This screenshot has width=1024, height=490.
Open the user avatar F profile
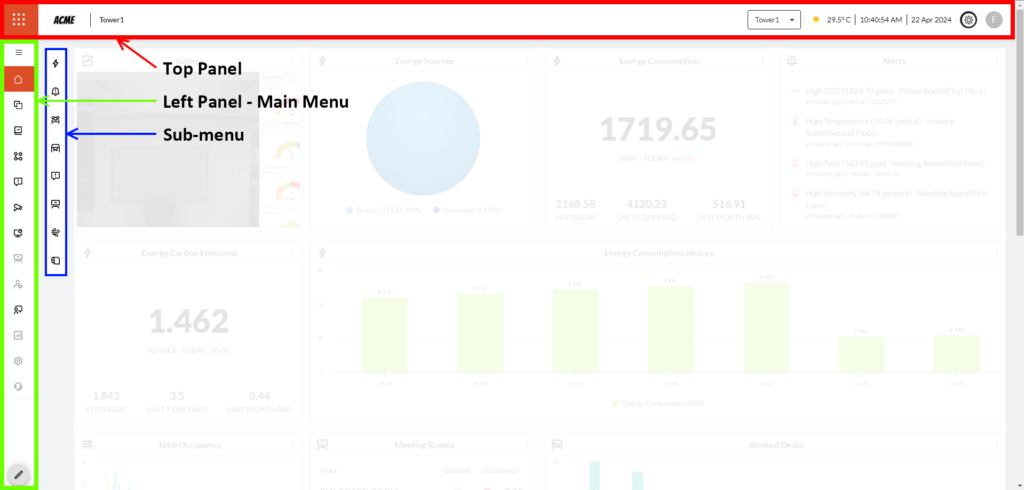pos(993,19)
